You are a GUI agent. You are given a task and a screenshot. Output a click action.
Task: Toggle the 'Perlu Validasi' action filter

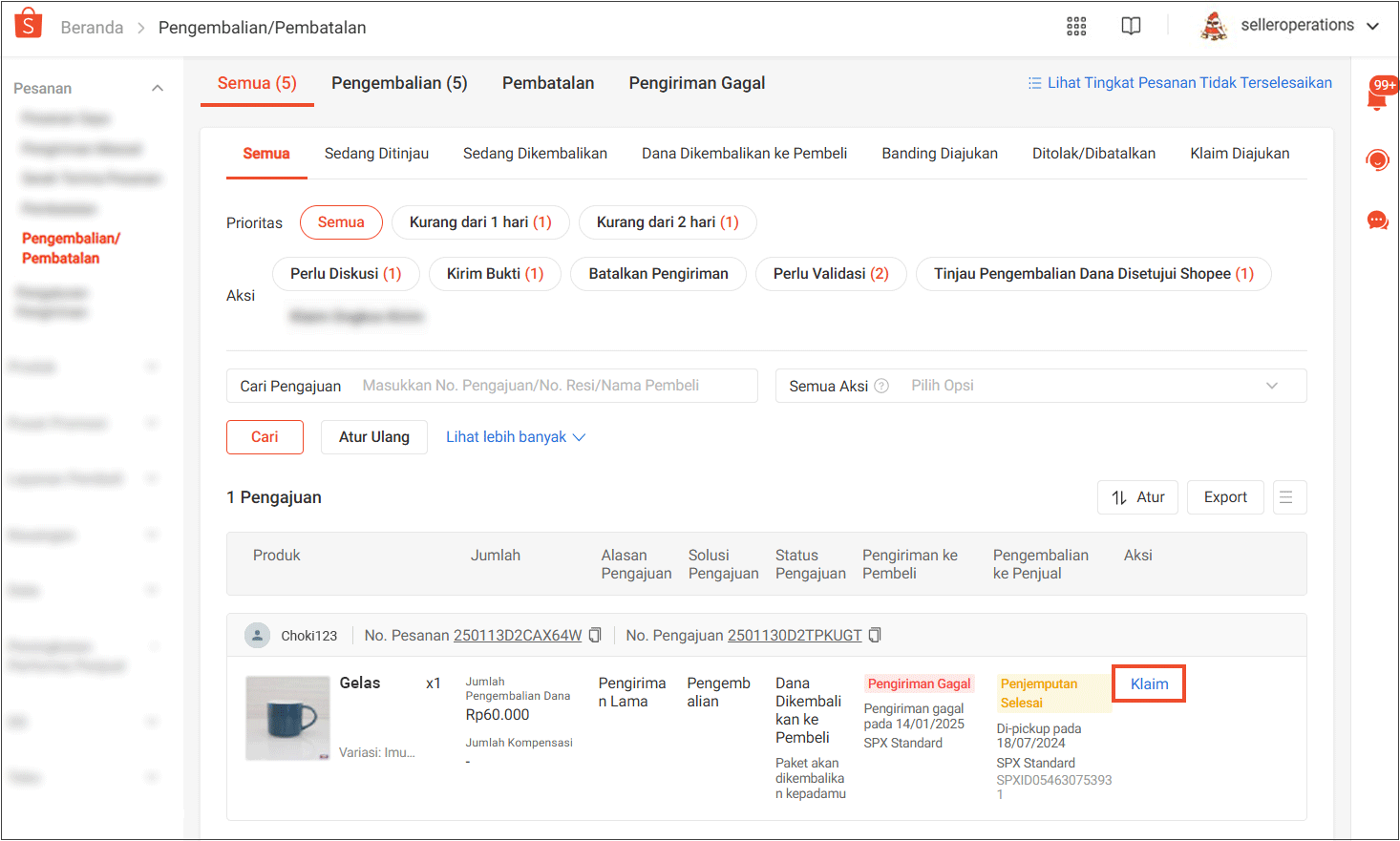point(830,274)
